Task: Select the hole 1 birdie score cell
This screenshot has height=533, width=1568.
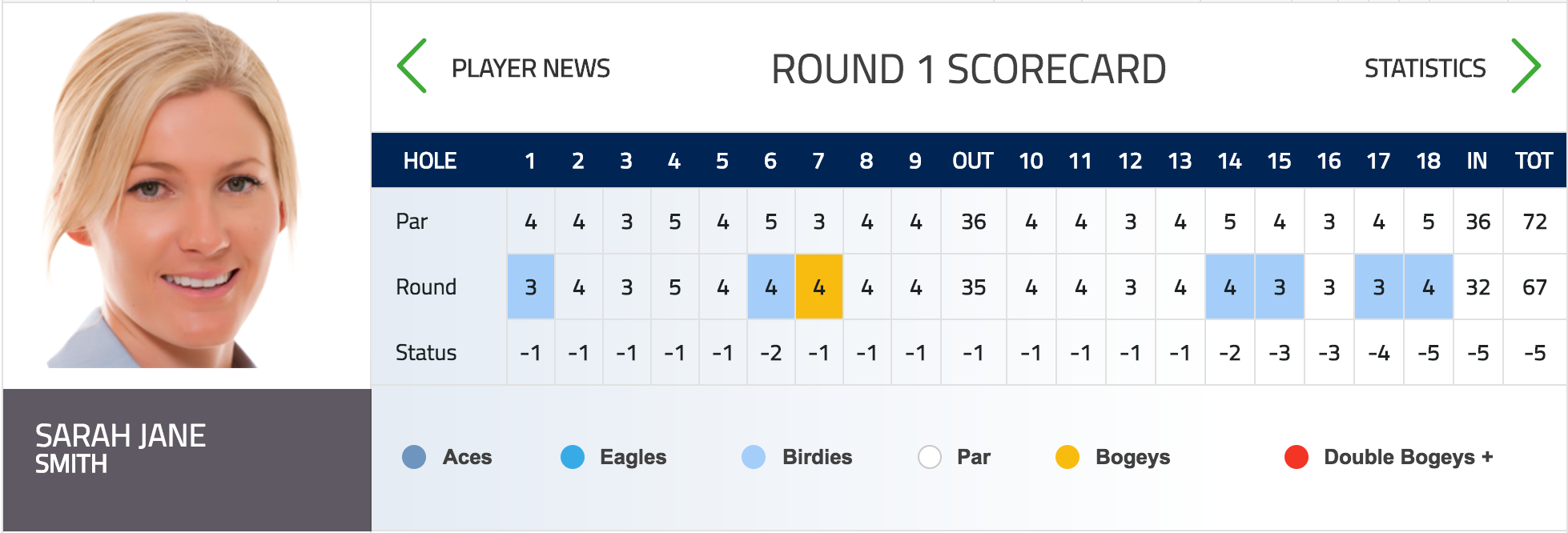Action: coord(531,287)
